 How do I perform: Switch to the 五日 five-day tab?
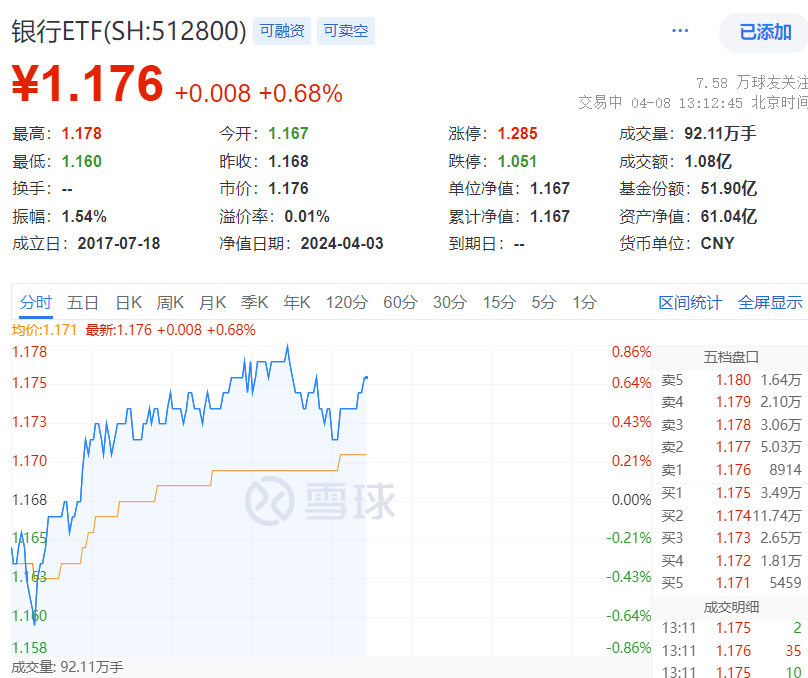click(x=82, y=301)
